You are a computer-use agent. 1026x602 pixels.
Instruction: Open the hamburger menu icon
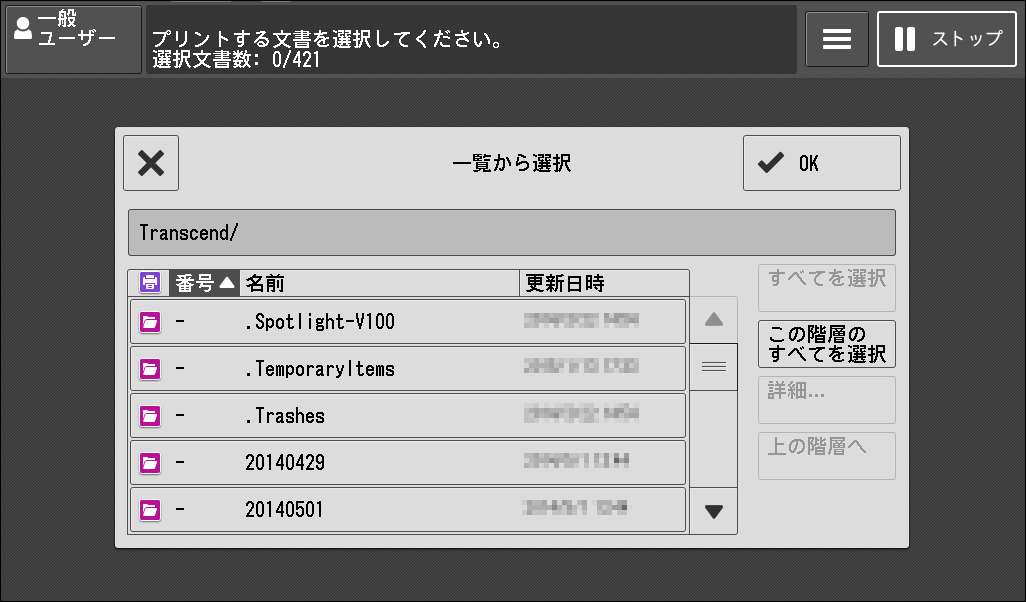(836, 39)
